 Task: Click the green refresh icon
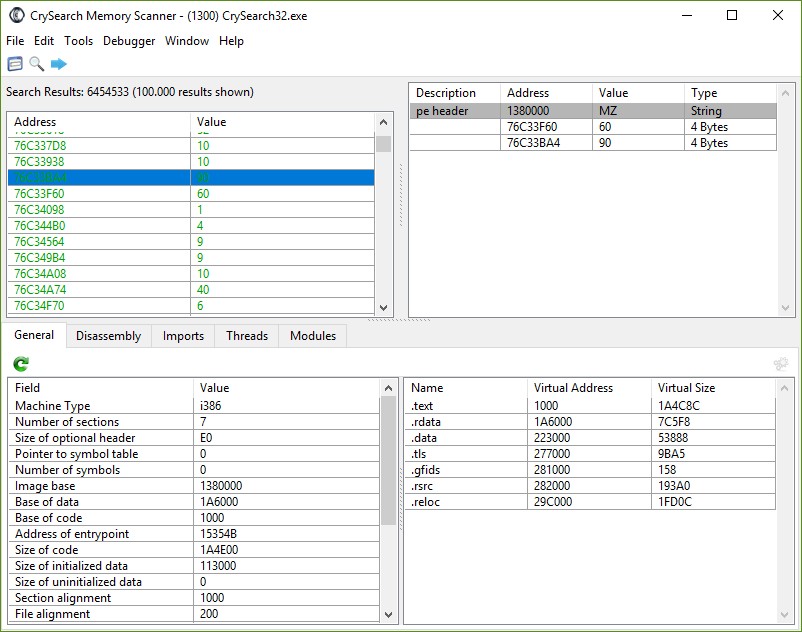pos(21,364)
